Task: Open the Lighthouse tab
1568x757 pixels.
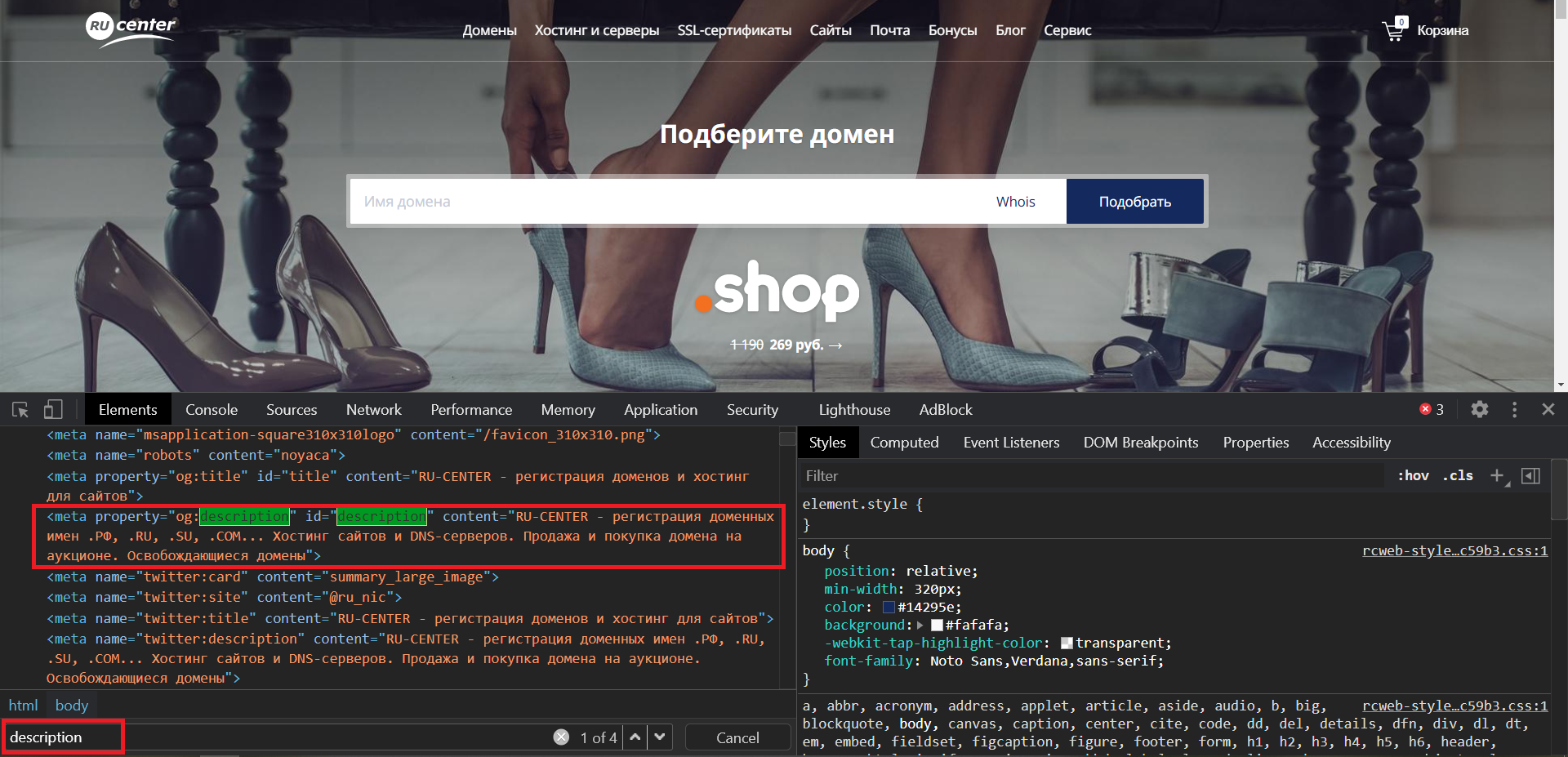Action: (854, 409)
